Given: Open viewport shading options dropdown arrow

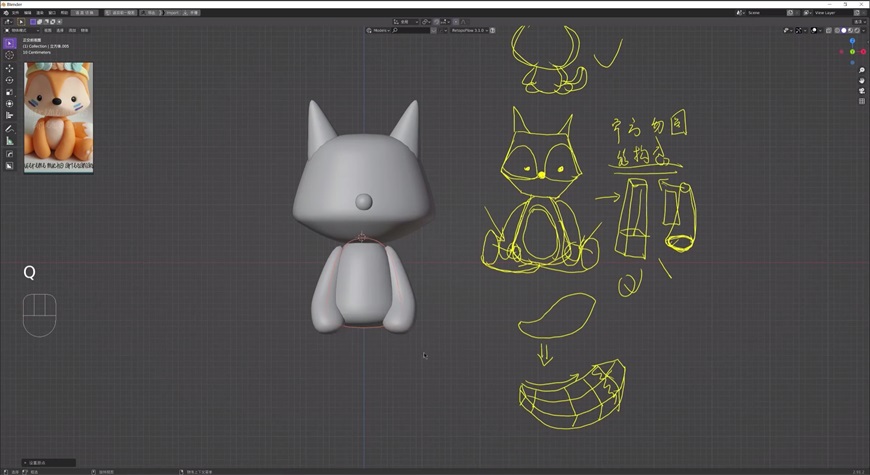Looking at the screenshot, I should pos(863,31).
